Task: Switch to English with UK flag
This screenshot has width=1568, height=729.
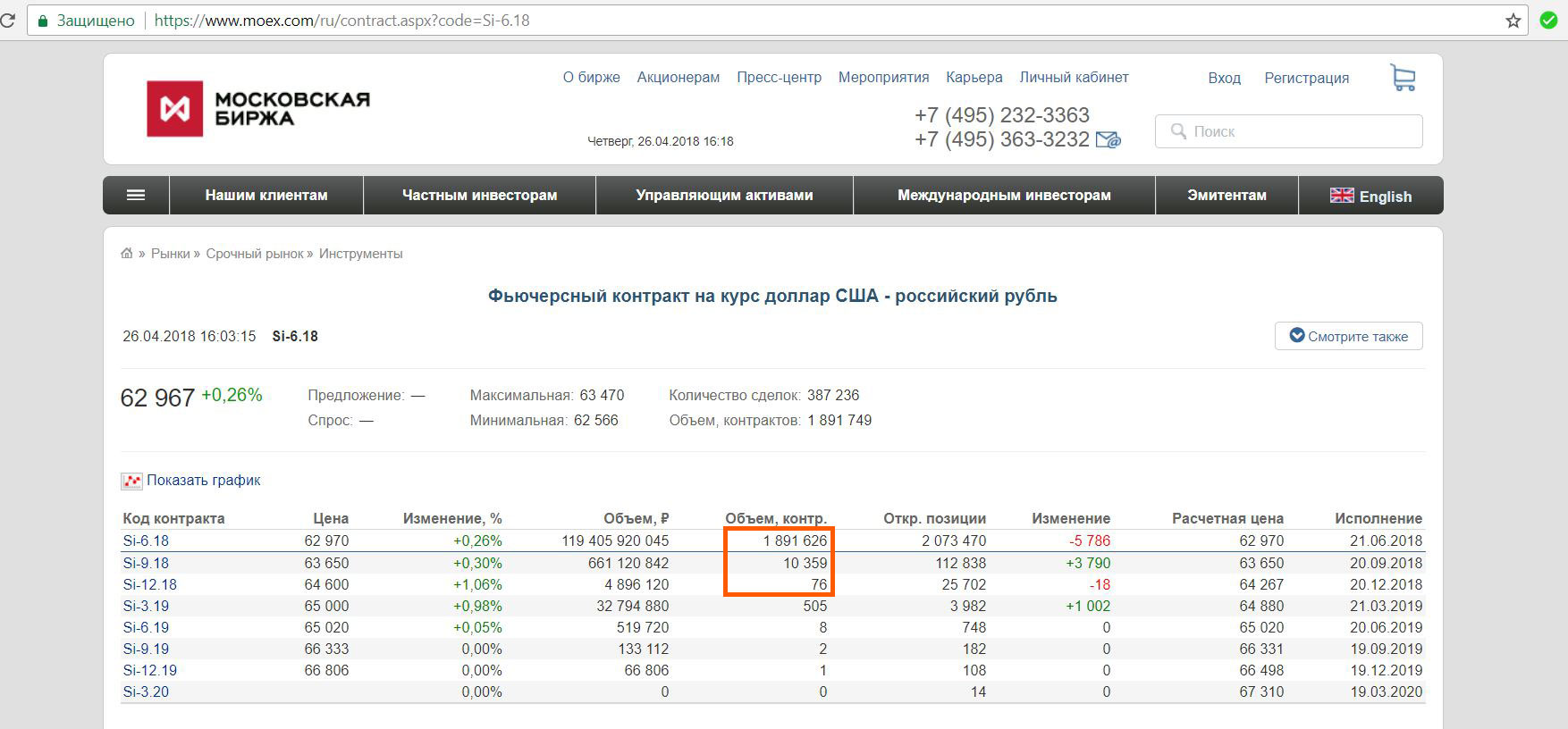Action: [x=1370, y=196]
